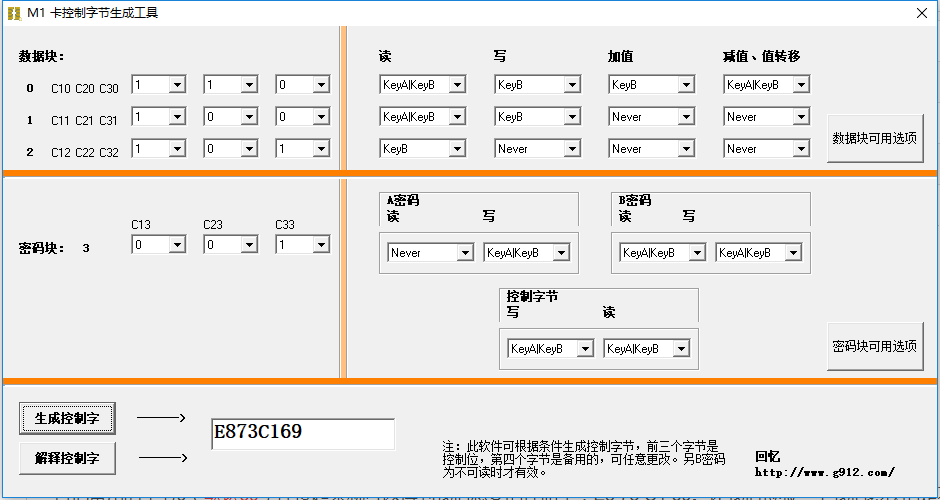
Task: Expand block 2 decrement Never dropdown
Action: pos(801,148)
